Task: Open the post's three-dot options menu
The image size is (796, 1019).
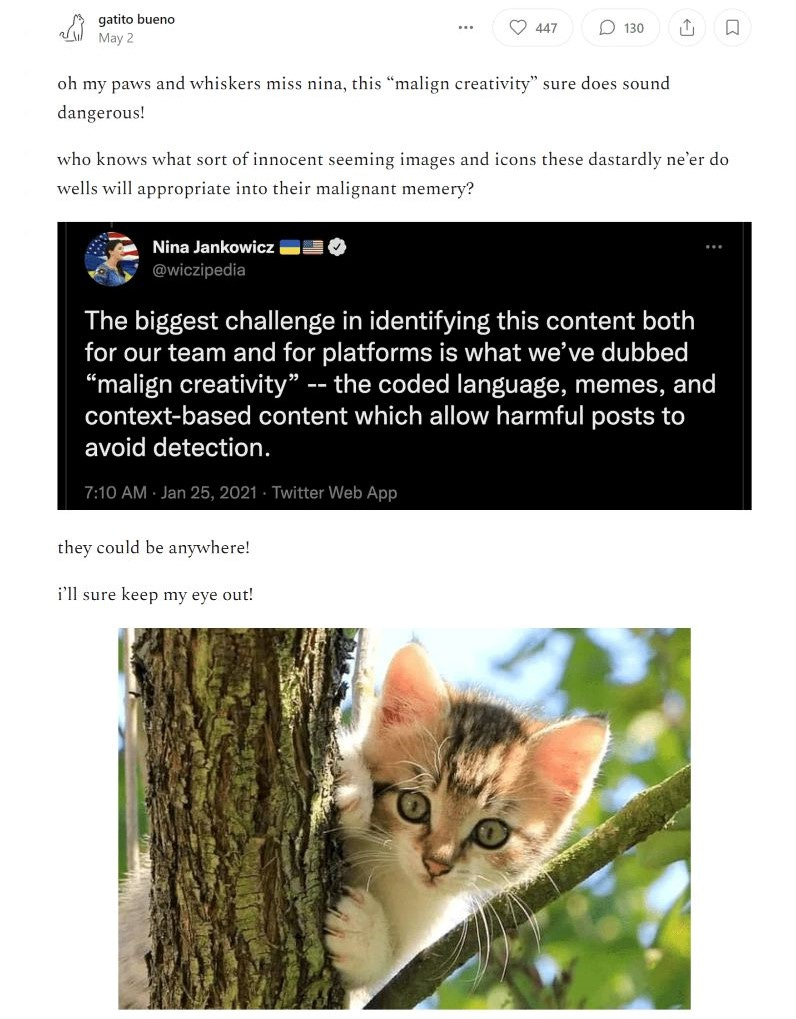Action: (x=466, y=27)
